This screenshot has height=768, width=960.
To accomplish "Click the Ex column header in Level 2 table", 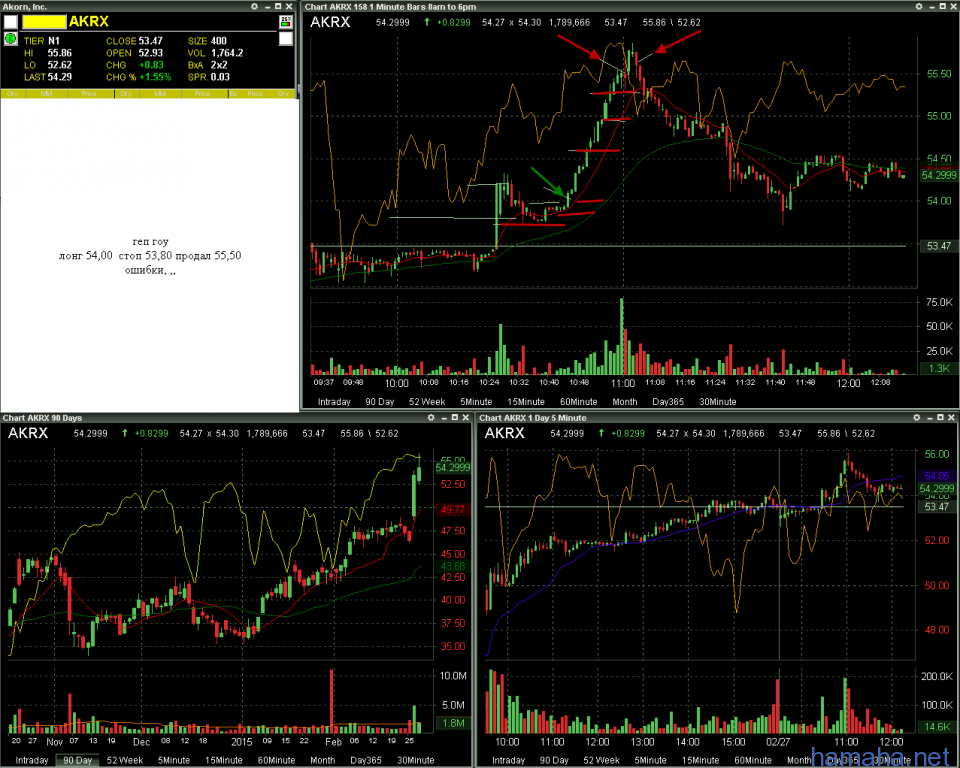I will [x=233, y=94].
